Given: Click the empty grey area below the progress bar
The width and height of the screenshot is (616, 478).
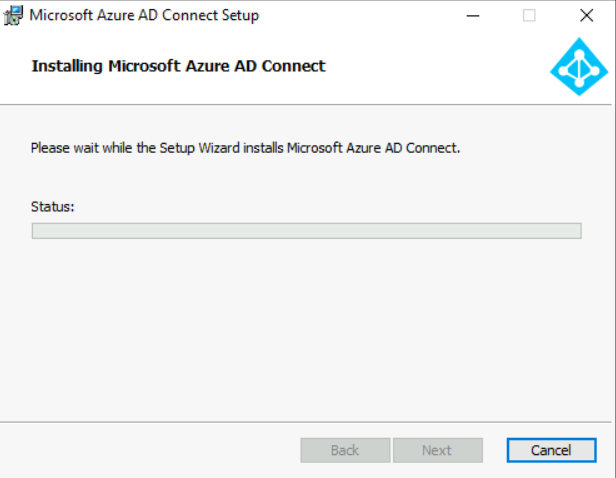Looking at the screenshot, I should [x=306, y=320].
